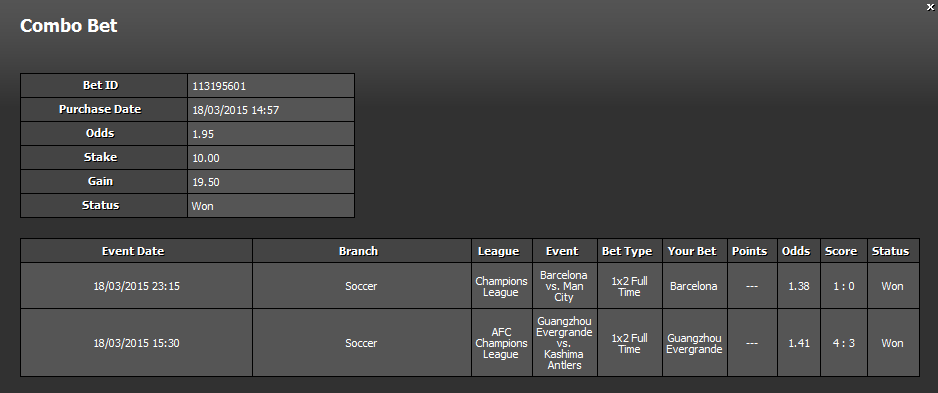Select the Guangzhou Evergrande vs. Kashima Antlers event
938x393 pixels.
(x=565, y=343)
